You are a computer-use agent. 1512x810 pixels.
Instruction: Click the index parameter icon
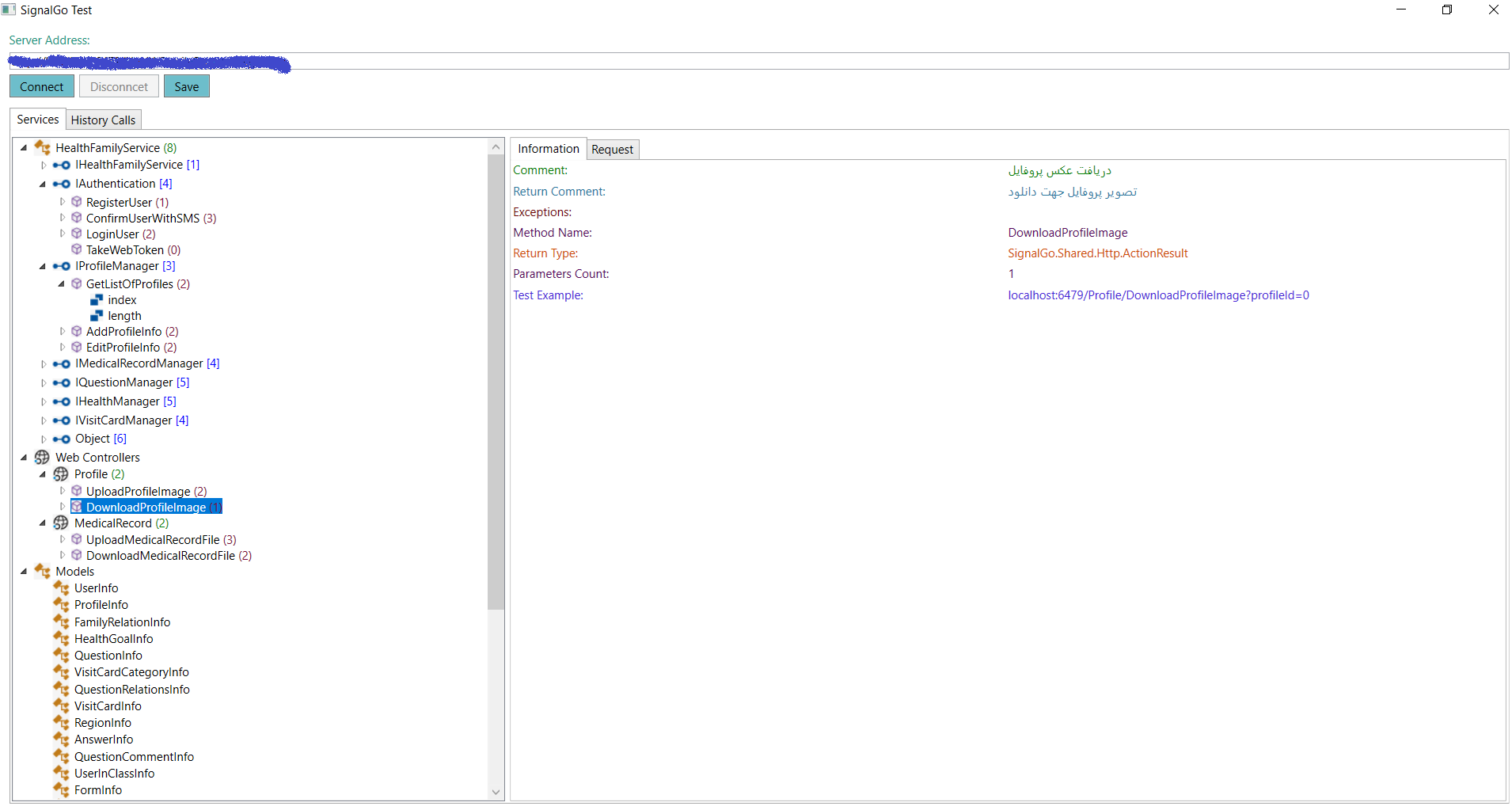(x=97, y=300)
